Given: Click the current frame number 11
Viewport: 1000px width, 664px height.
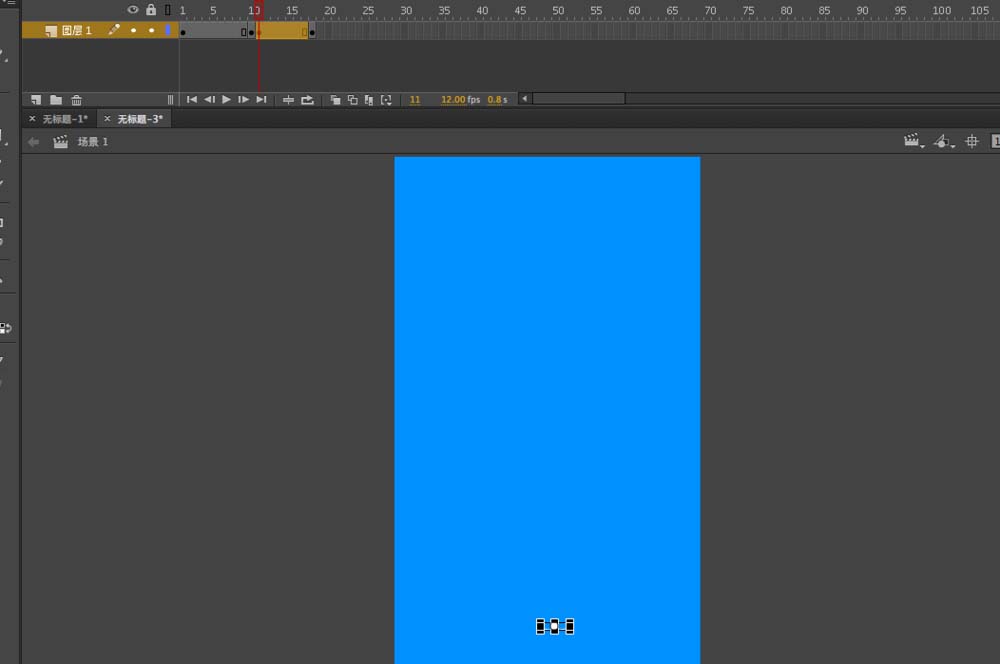Looking at the screenshot, I should coord(415,100).
